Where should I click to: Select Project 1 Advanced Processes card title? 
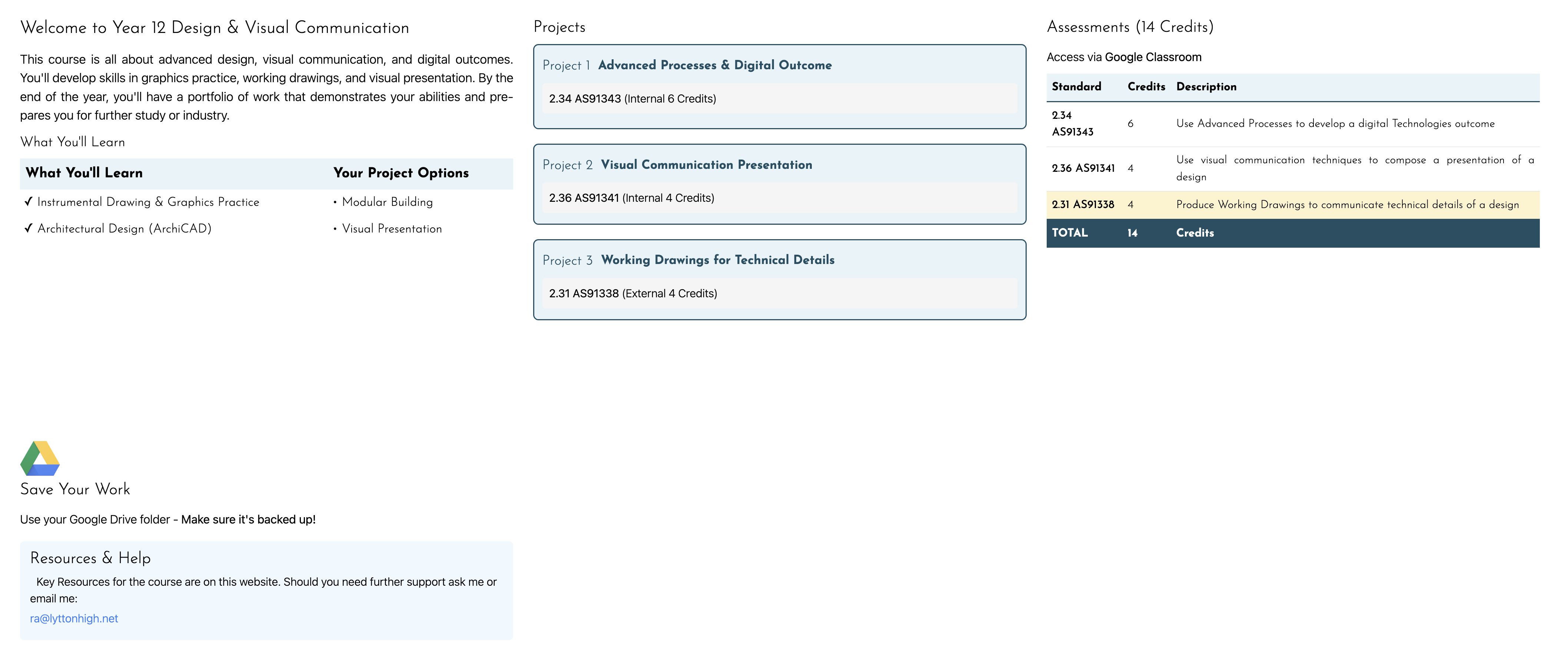[687, 65]
